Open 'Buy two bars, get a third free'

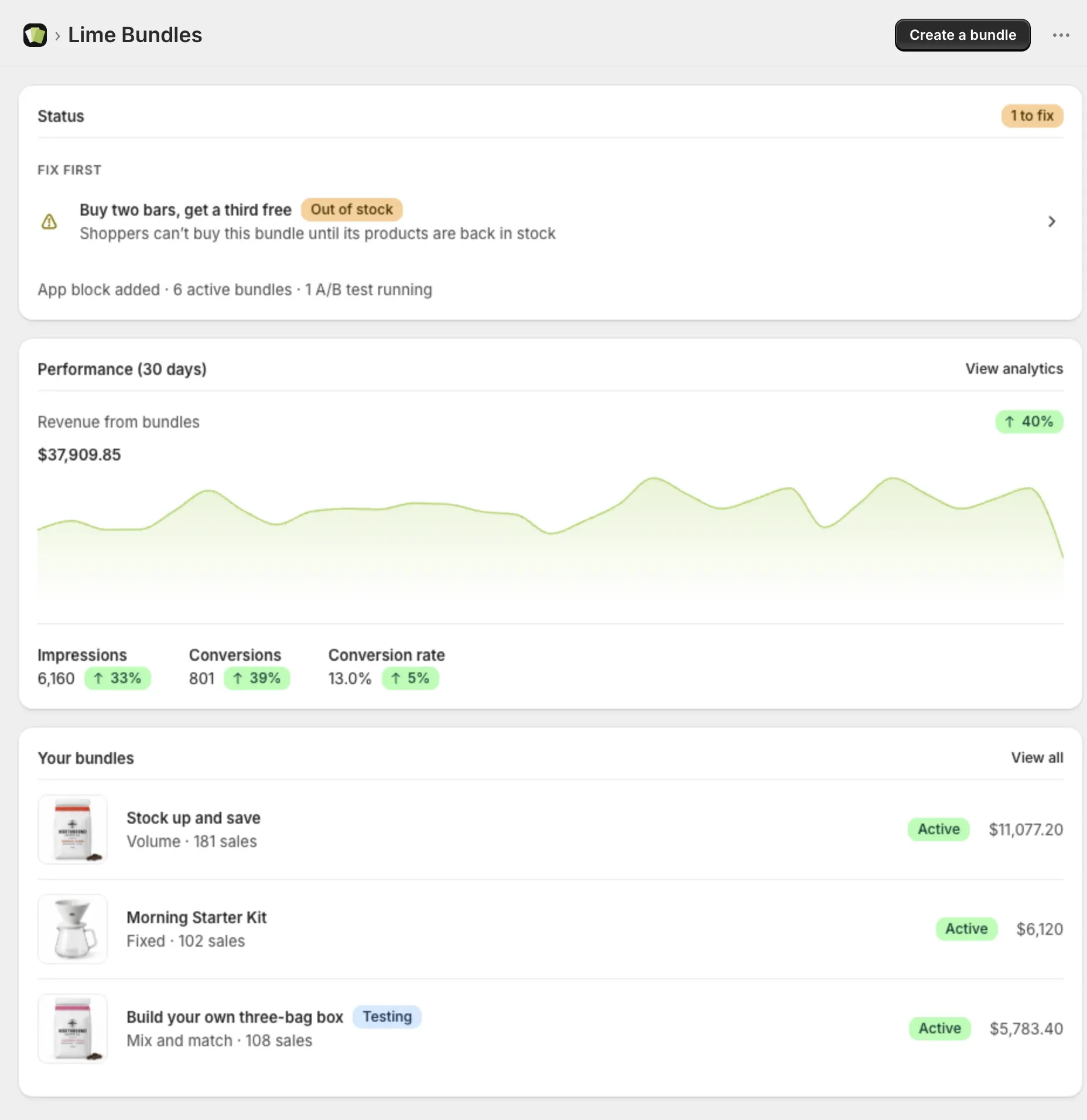click(x=185, y=210)
